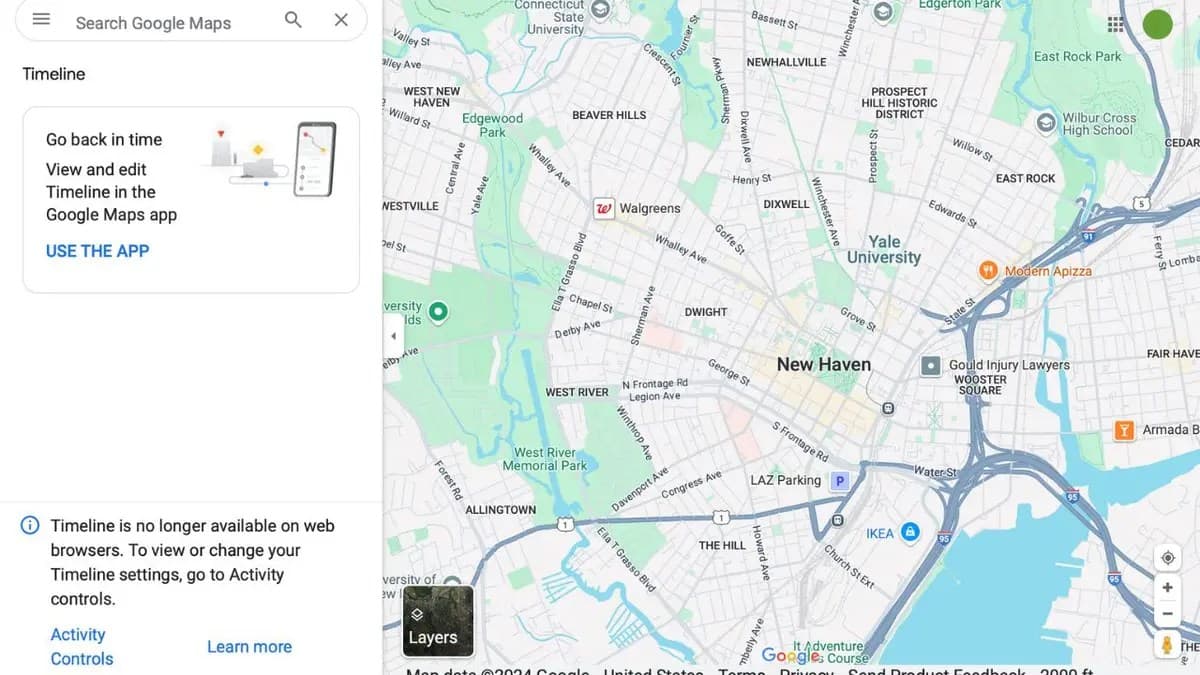Click the Show Your Location crosshair icon

coord(1167,557)
